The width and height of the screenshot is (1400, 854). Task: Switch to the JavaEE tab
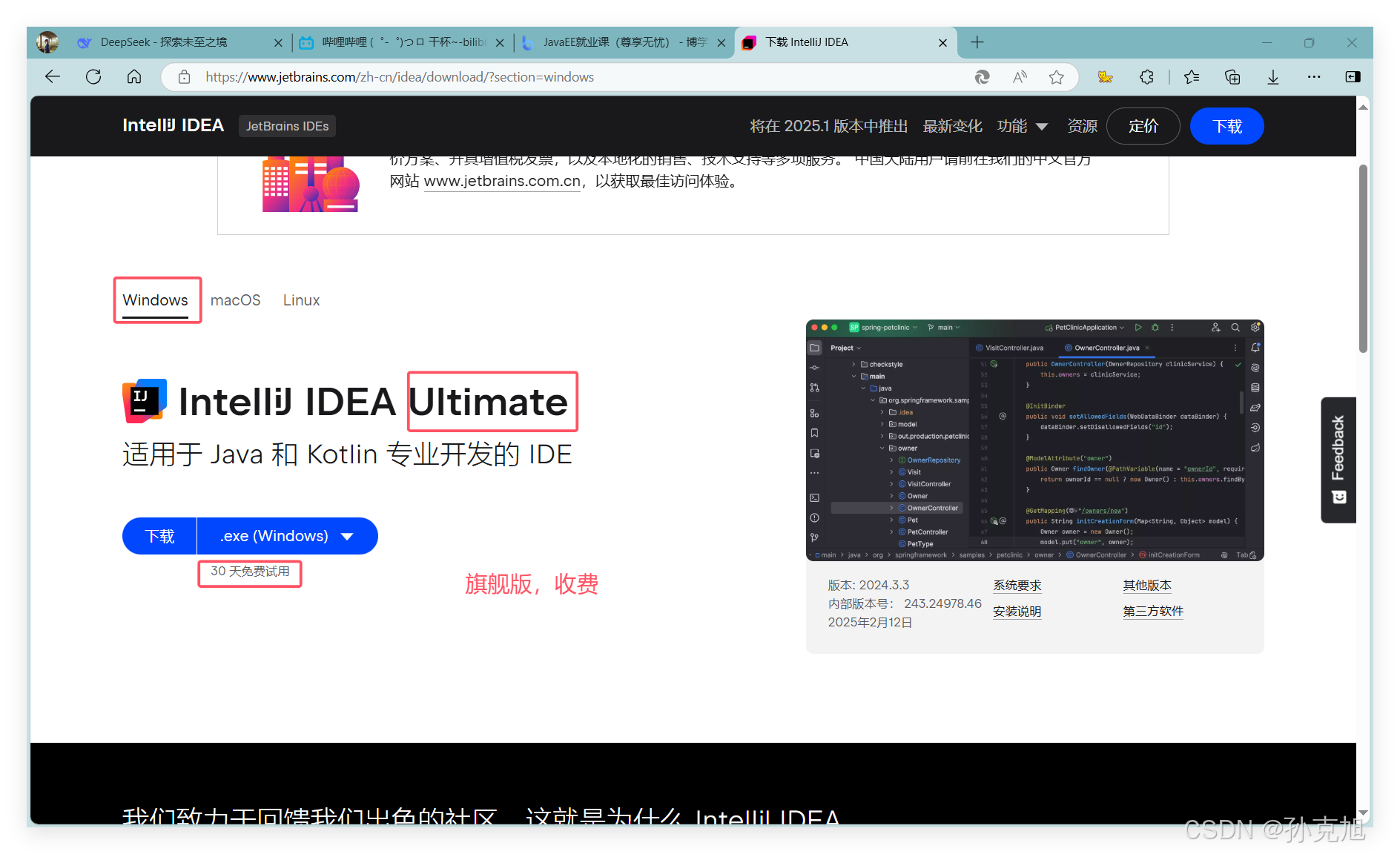point(623,42)
